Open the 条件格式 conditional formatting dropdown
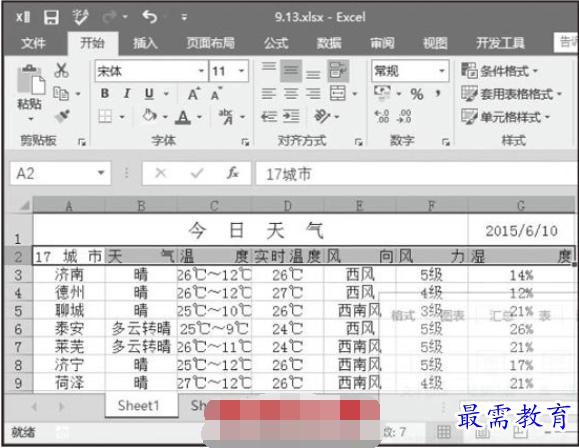 pyautogui.click(x=500, y=70)
